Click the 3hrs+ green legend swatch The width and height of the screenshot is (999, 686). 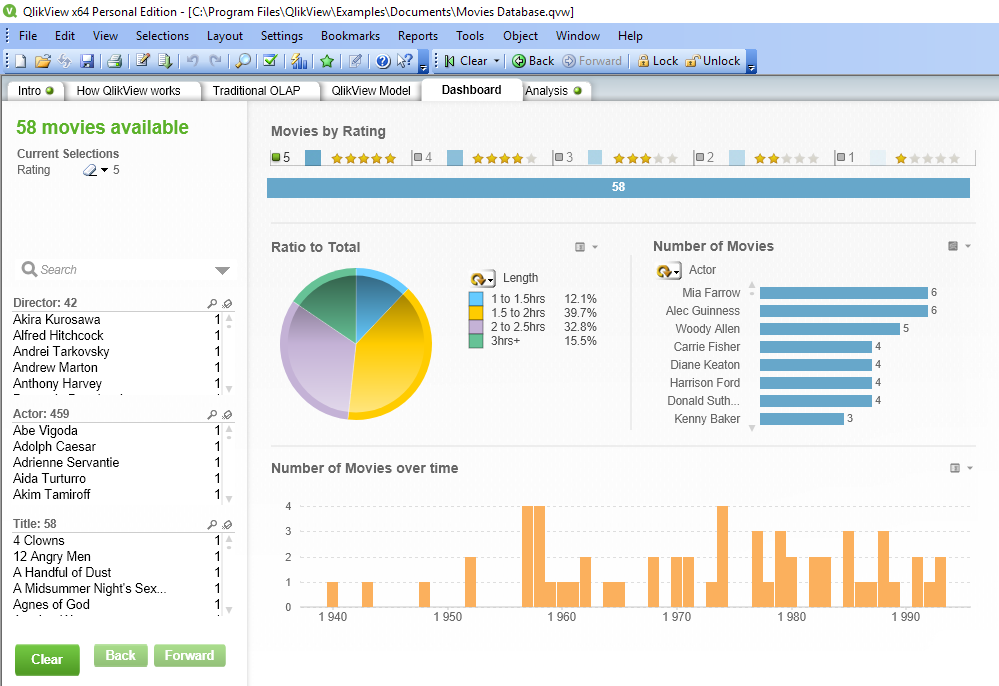tap(476, 341)
